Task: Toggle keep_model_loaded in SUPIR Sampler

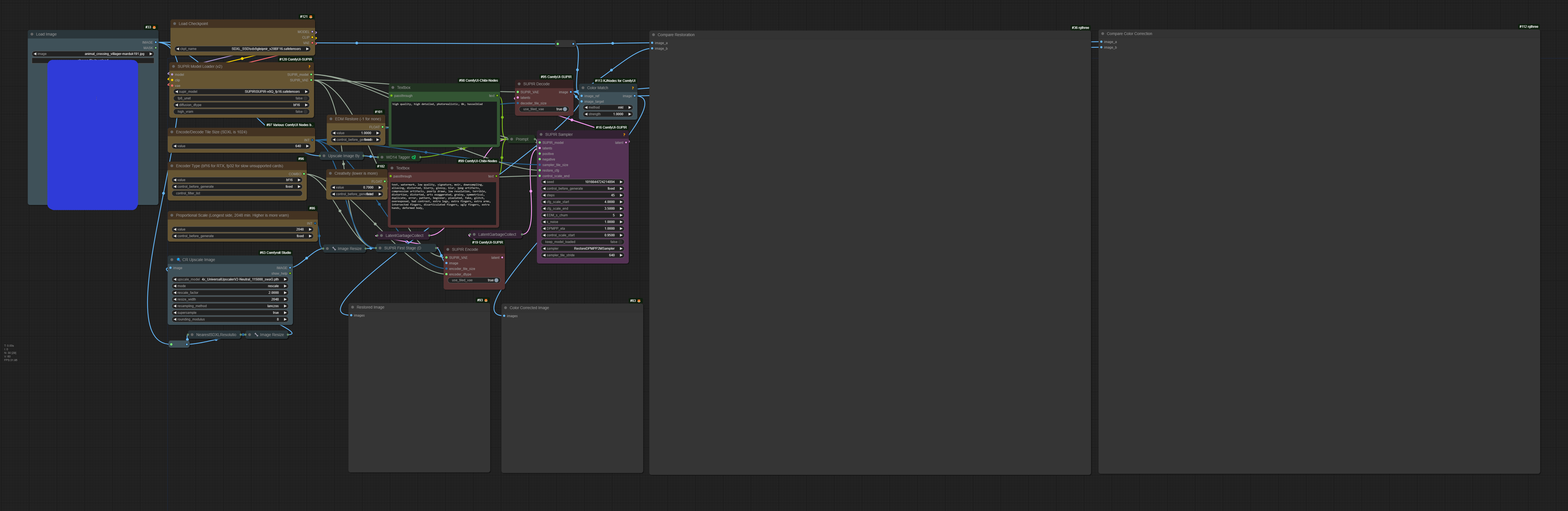Action: (x=582, y=242)
